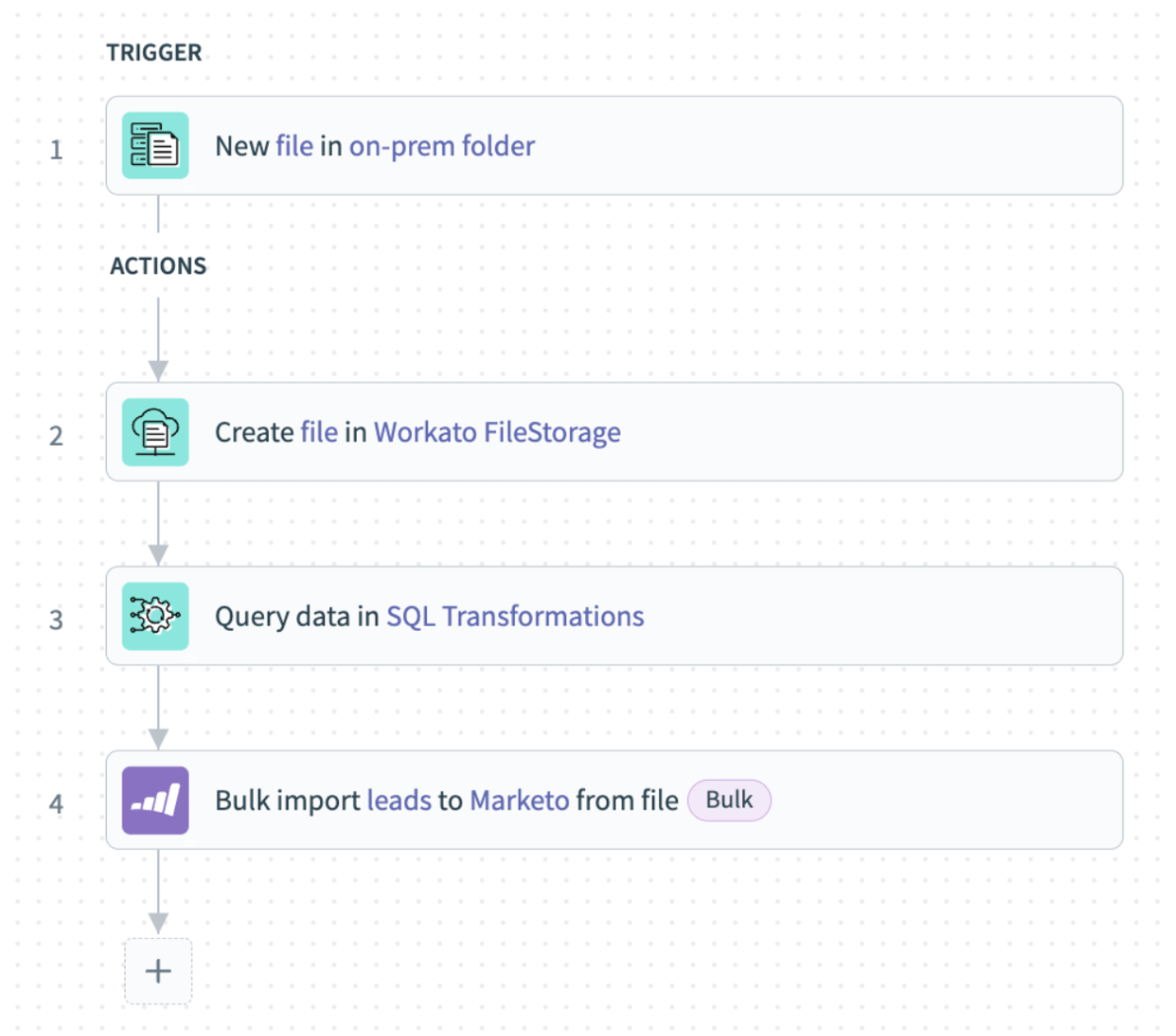Viewport: 1176px width, 1036px height.
Task: Click the 'Marketo' link in step 4
Action: [x=519, y=800]
